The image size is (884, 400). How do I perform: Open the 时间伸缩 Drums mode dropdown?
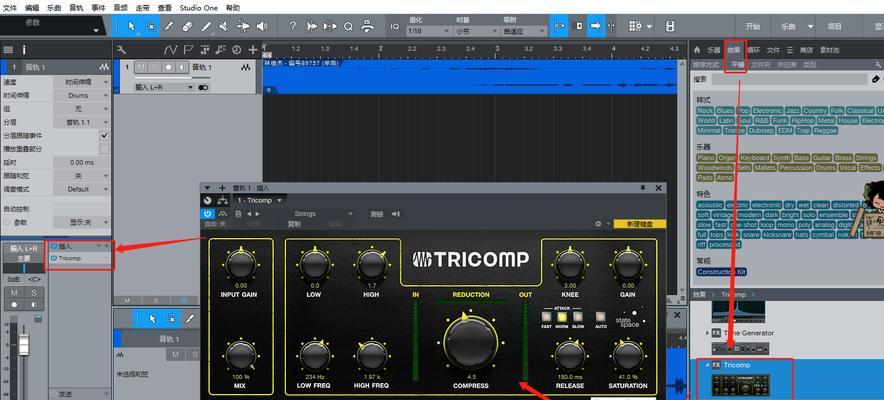pos(82,95)
